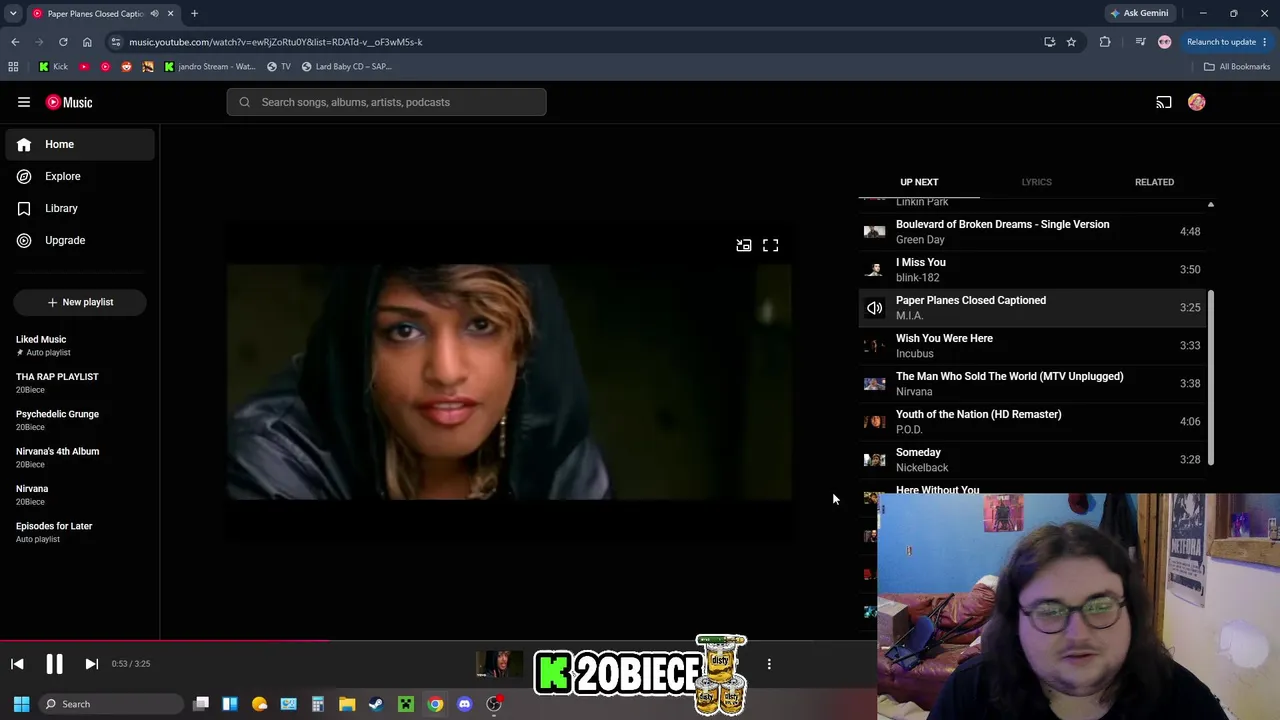
Task: Install the app via address bar icon
Action: pyautogui.click(x=1049, y=42)
